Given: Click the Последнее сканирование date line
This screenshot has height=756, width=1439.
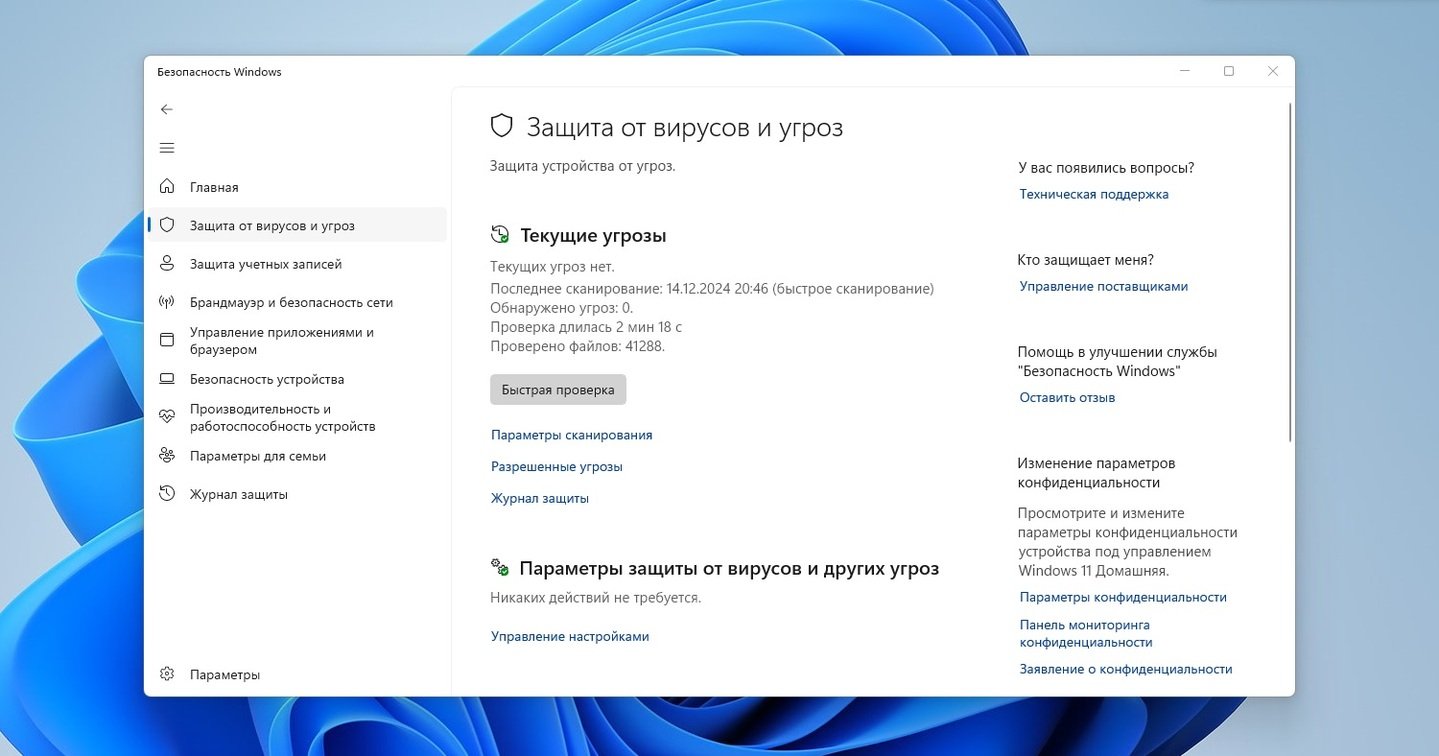Looking at the screenshot, I should click(x=712, y=288).
